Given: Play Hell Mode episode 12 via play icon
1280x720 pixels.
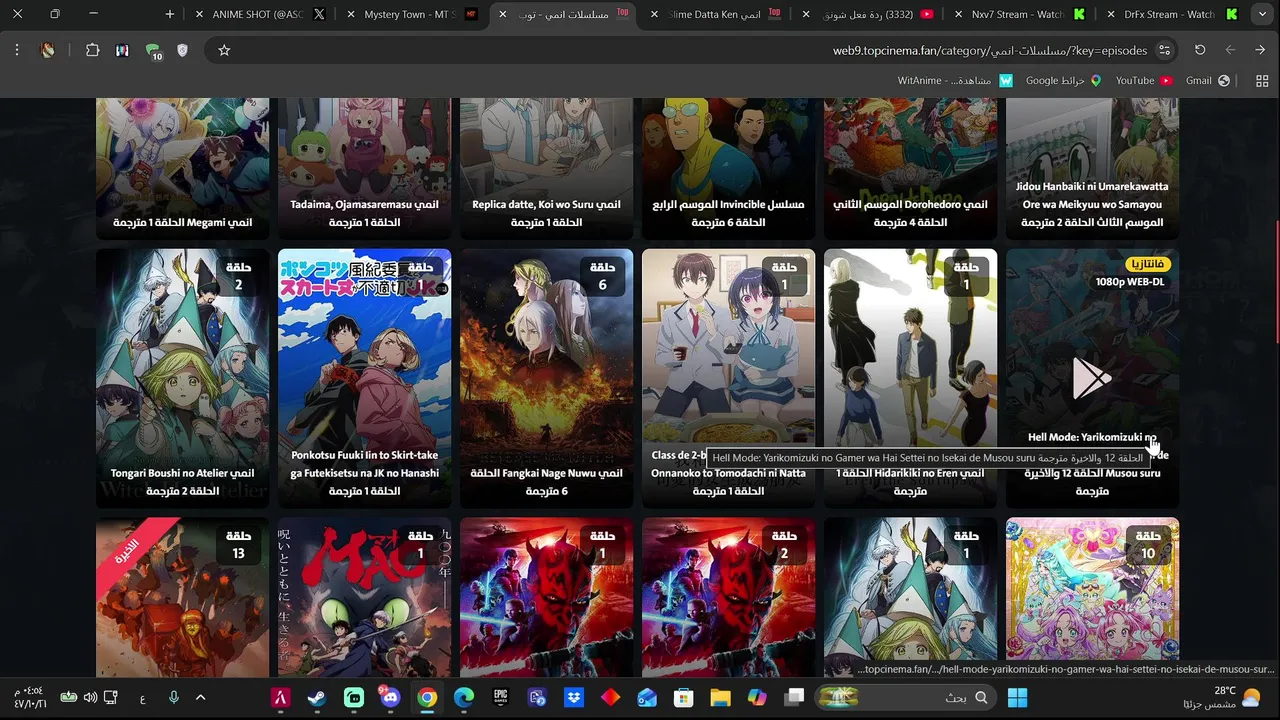Looking at the screenshot, I should click(x=1091, y=379).
